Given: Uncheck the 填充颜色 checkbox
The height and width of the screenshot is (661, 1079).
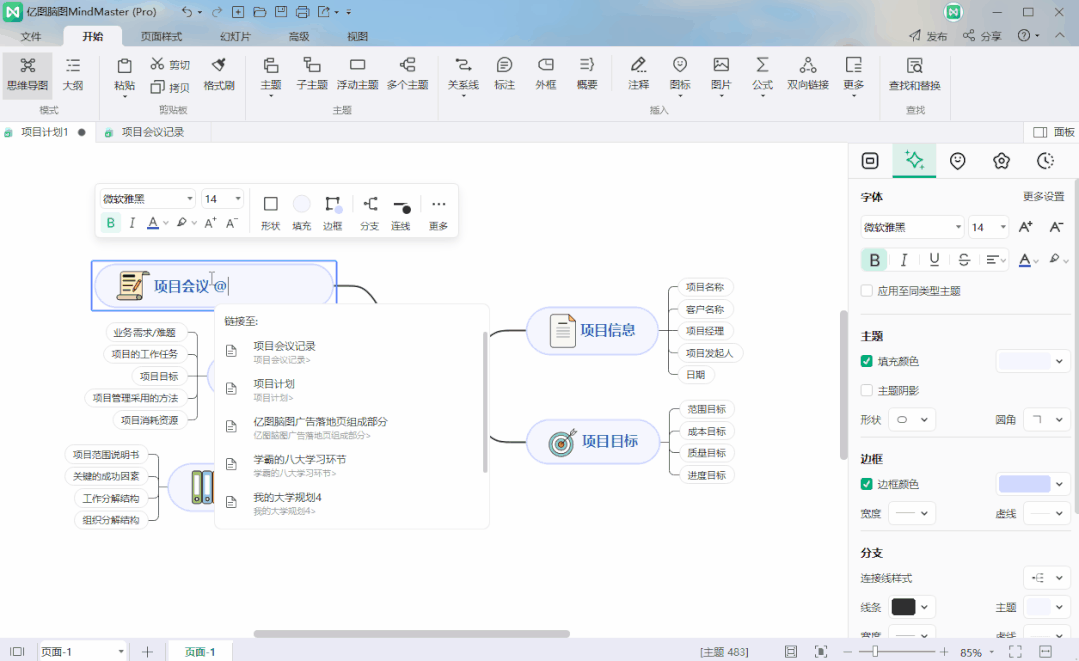Looking at the screenshot, I should [x=867, y=361].
